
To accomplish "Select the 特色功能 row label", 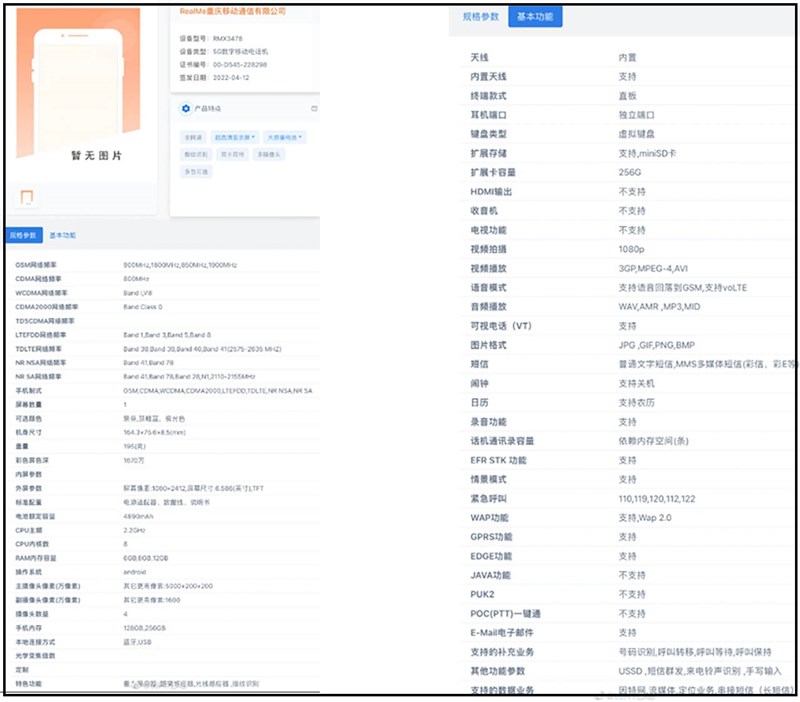I will click(29, 684).
